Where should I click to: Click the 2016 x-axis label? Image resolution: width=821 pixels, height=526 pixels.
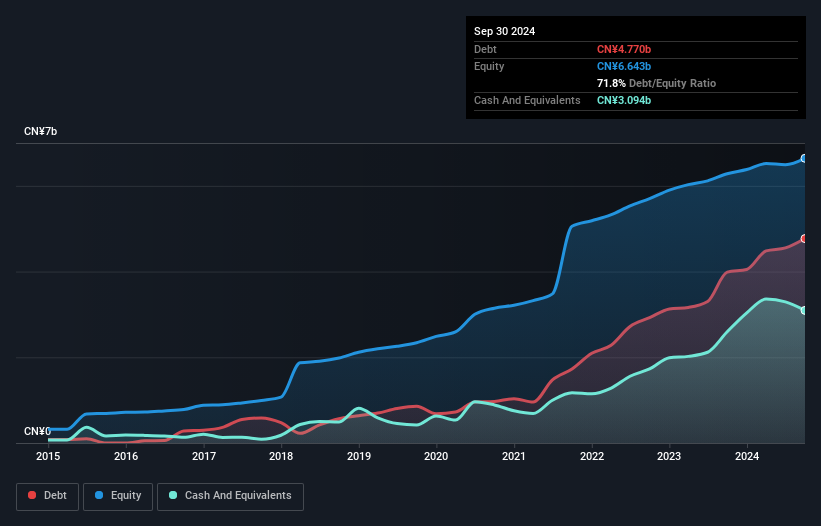tap(126, 456)
